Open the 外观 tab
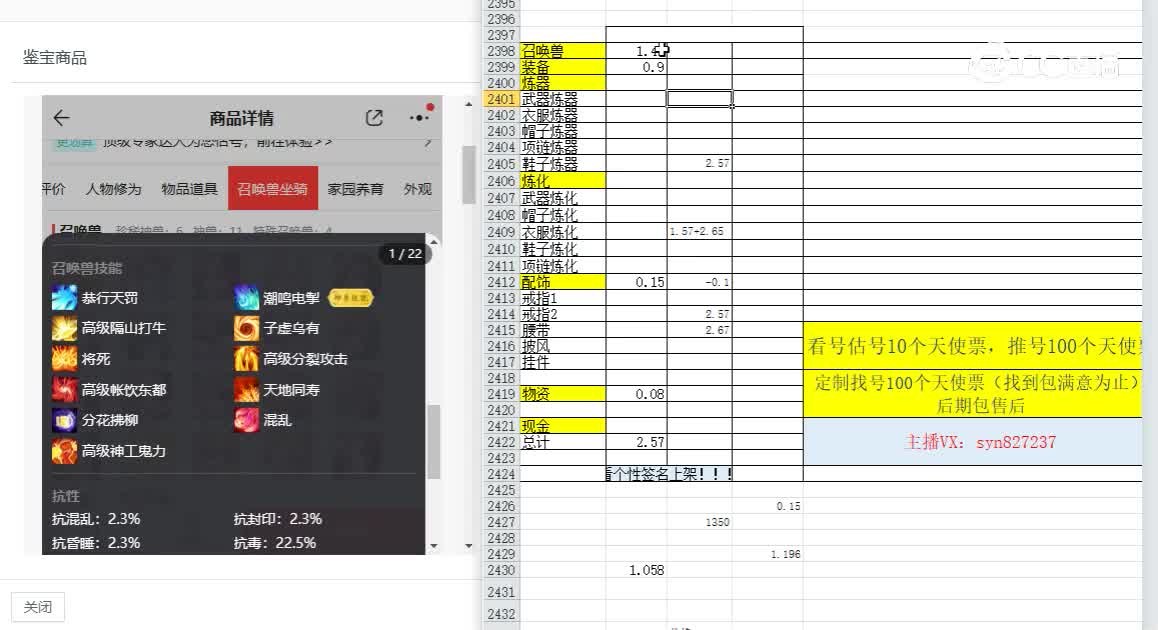Viewport: 1158px width, 630px height. point(418,188)
